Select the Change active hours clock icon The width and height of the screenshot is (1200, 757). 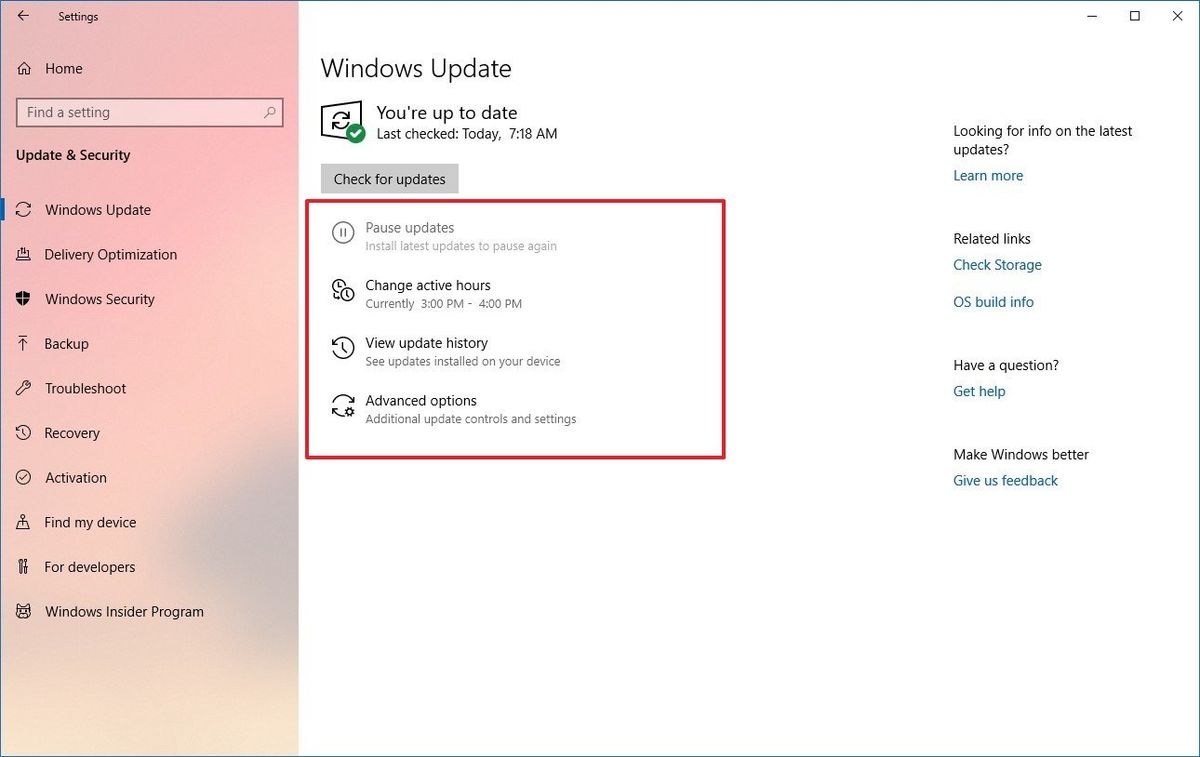(343, 291)
